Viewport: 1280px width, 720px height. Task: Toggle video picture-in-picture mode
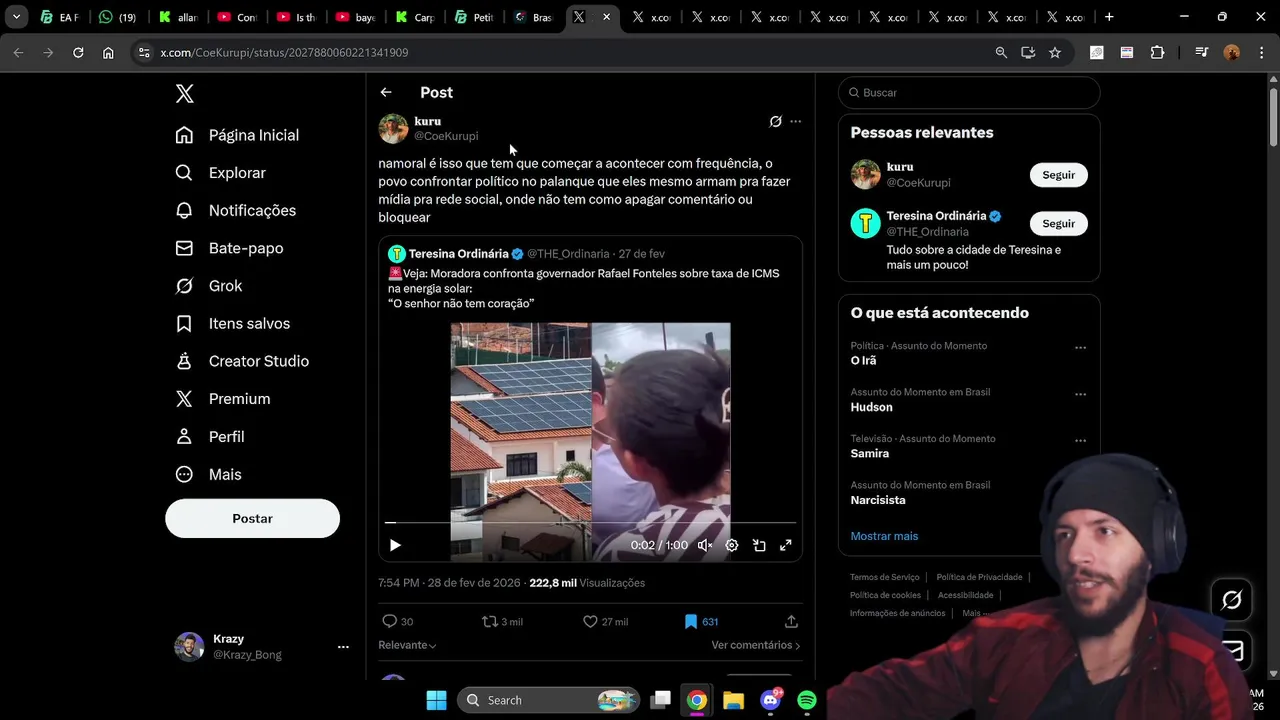point(759,545)
